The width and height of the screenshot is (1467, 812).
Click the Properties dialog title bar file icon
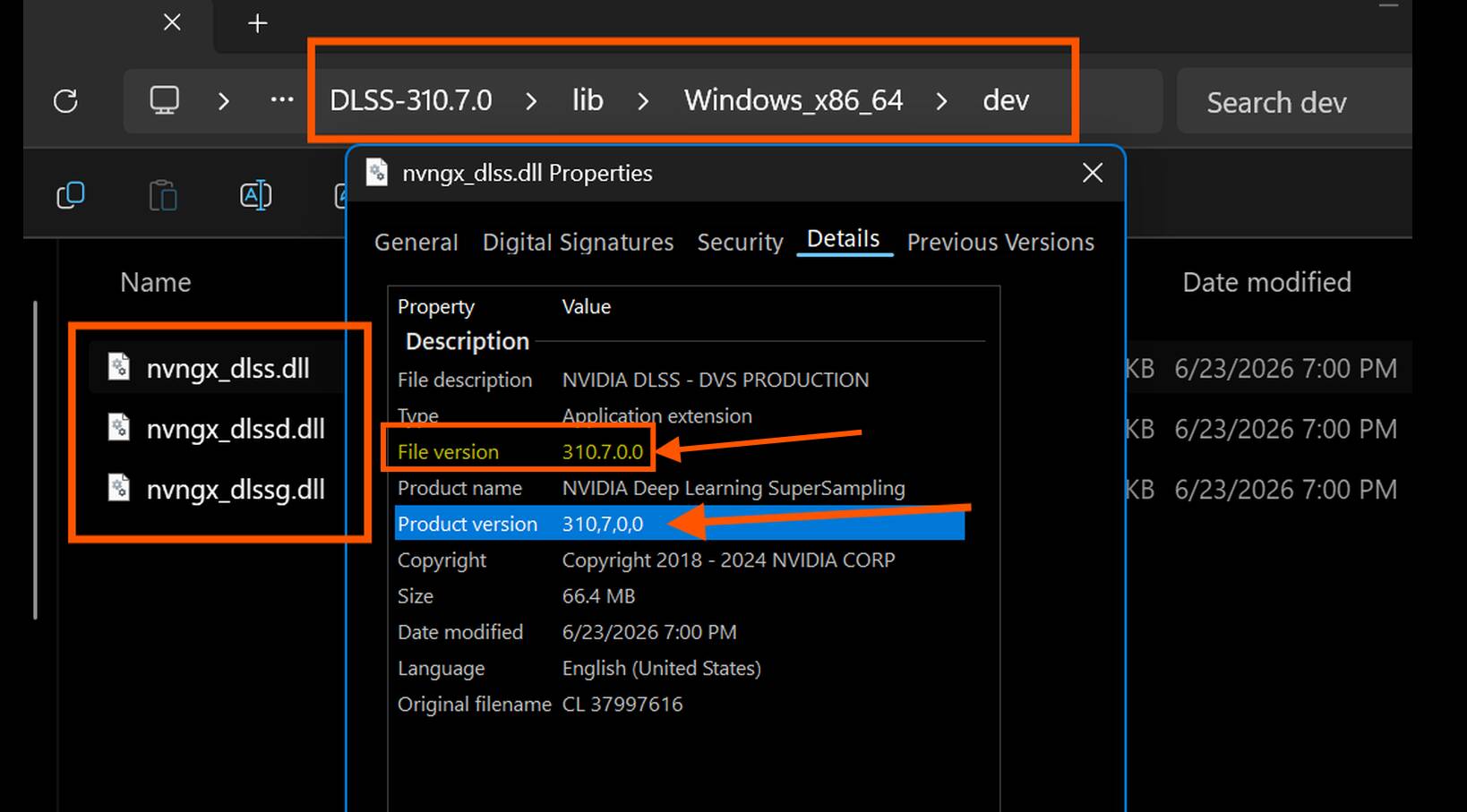(x=377, y=173)
